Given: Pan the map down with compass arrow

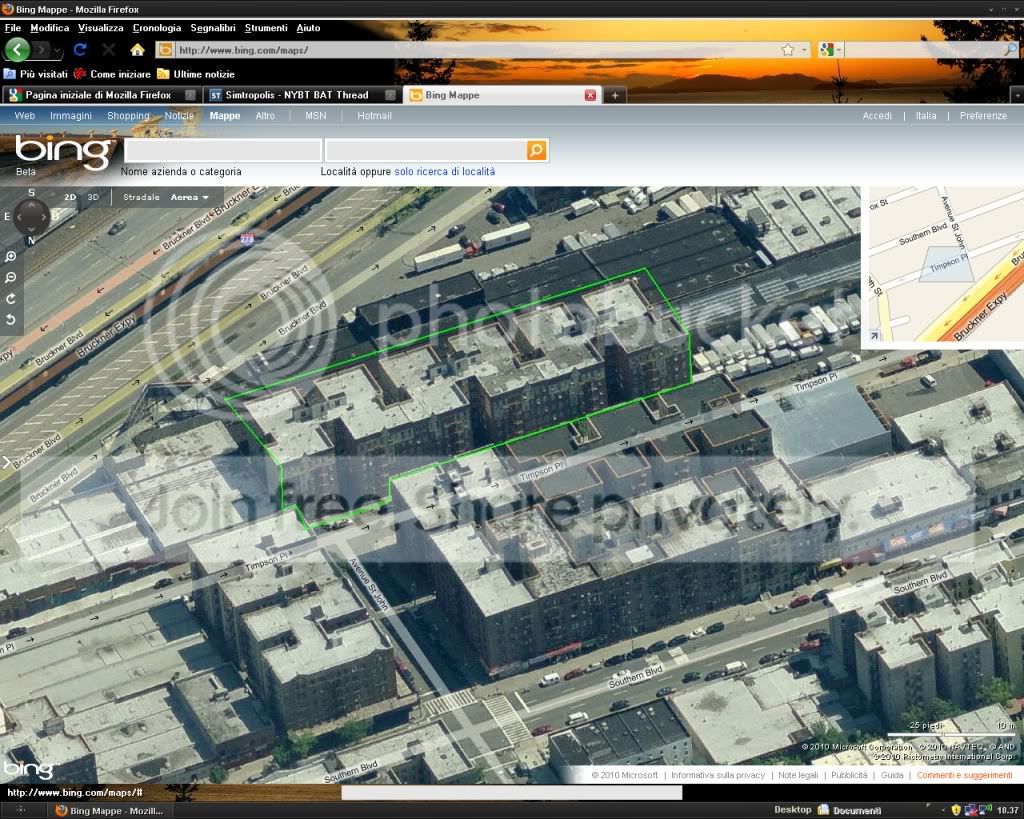Looking at the screenshot, I should click(31, 230).
